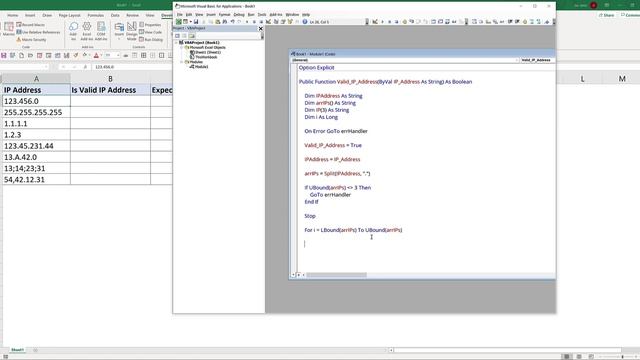640x360 pixels.
Task: Select the Sheet1 worksheet tab
Action: coord(17,350)
